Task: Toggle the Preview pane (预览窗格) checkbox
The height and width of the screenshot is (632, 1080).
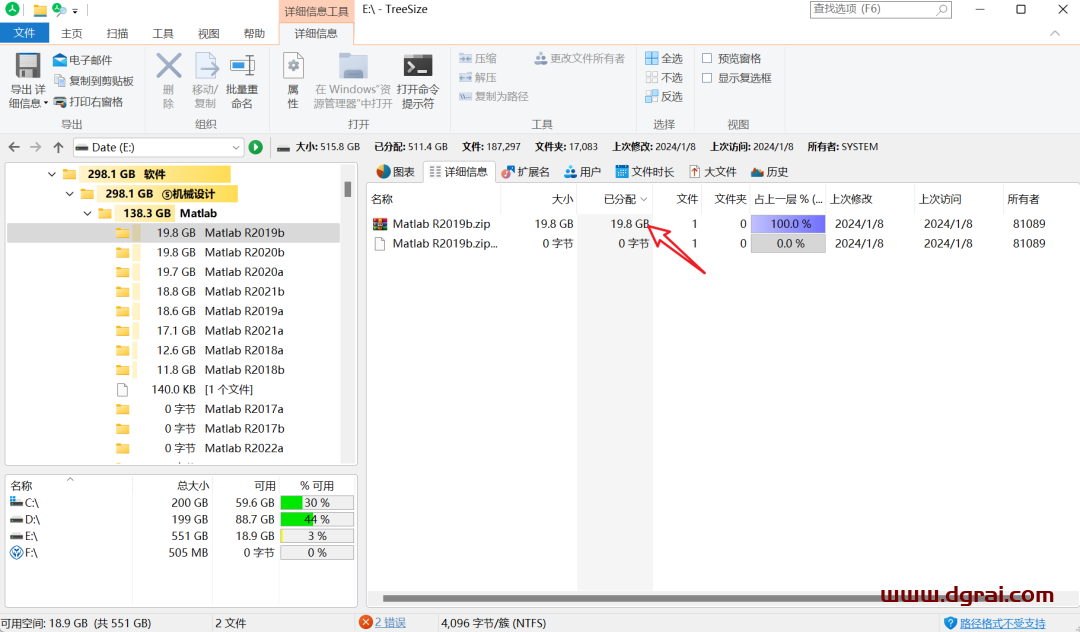Action: tap(707, 59)
